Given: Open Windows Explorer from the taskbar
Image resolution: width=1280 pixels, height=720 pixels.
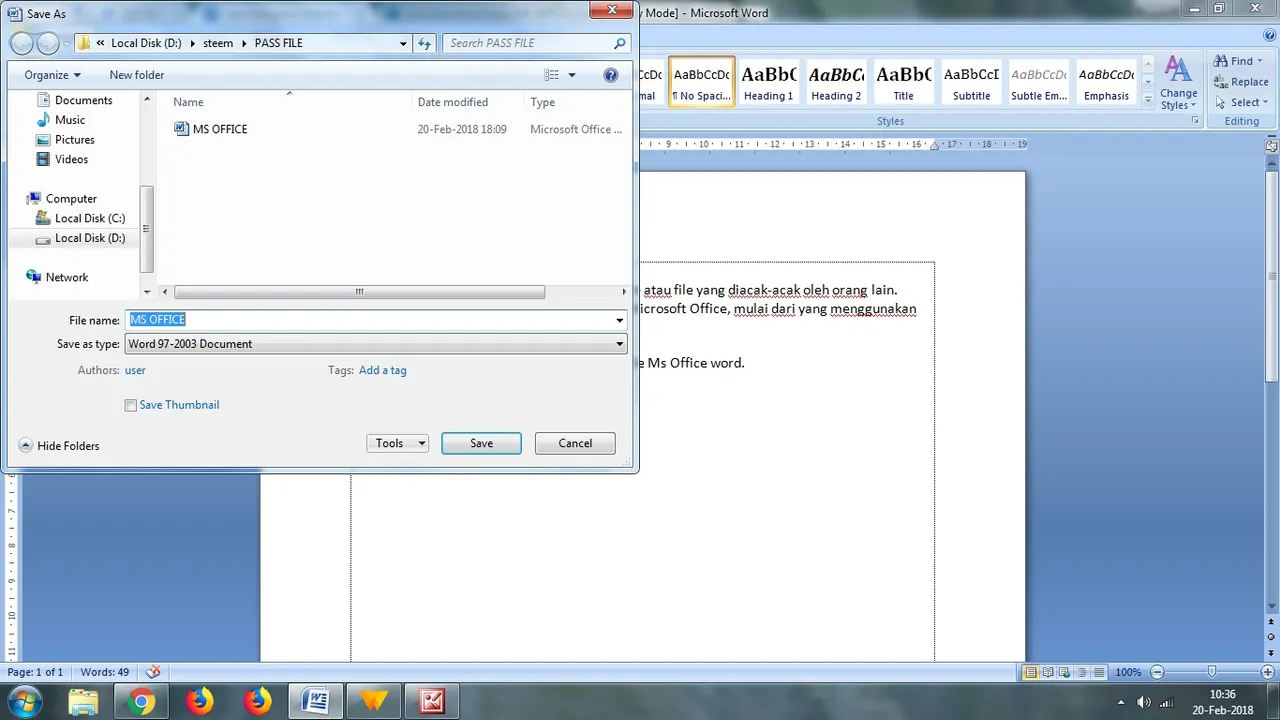Looking at the screenshot, I should coord(83,702).
